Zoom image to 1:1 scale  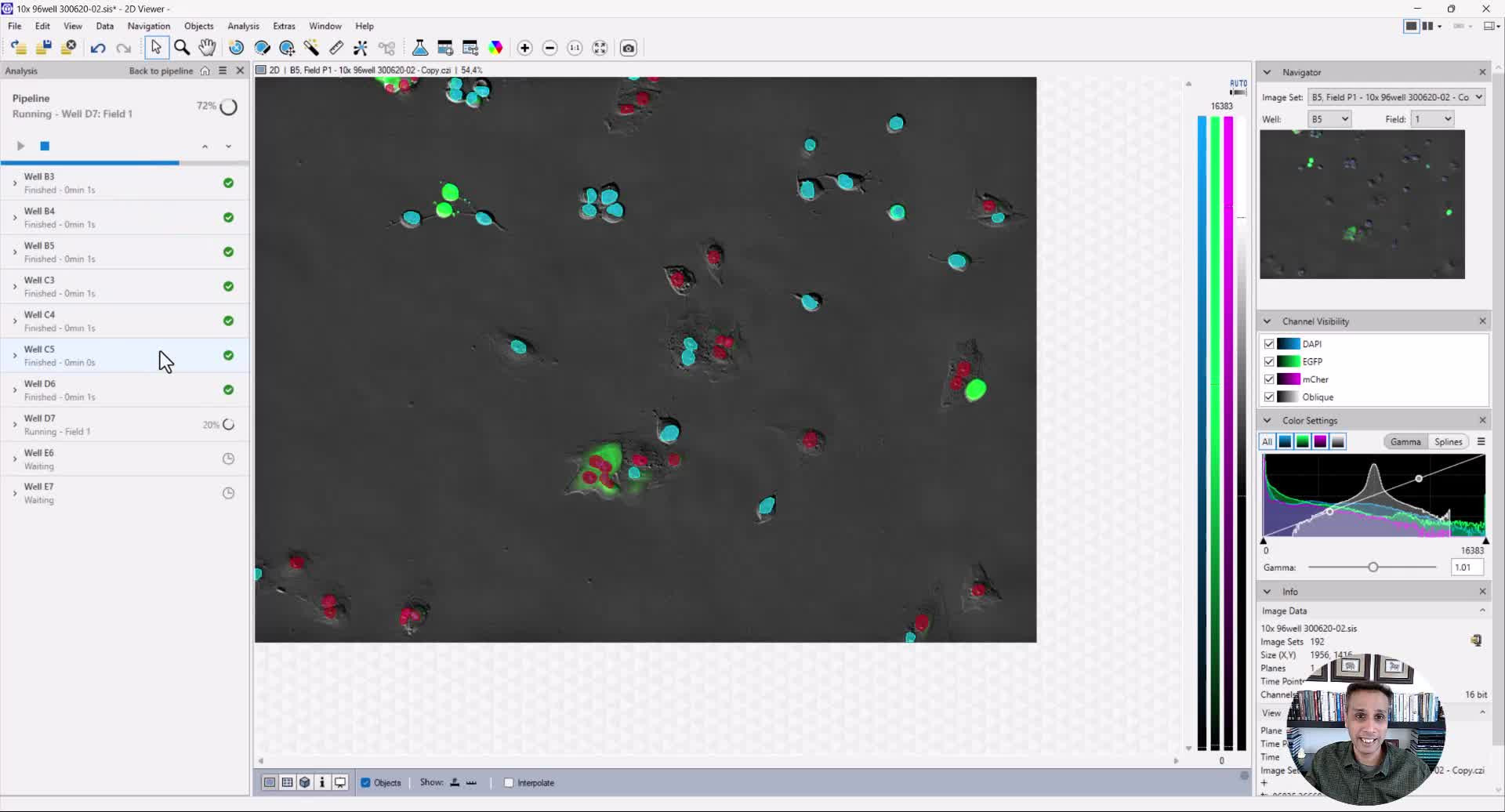coord(575,48)
